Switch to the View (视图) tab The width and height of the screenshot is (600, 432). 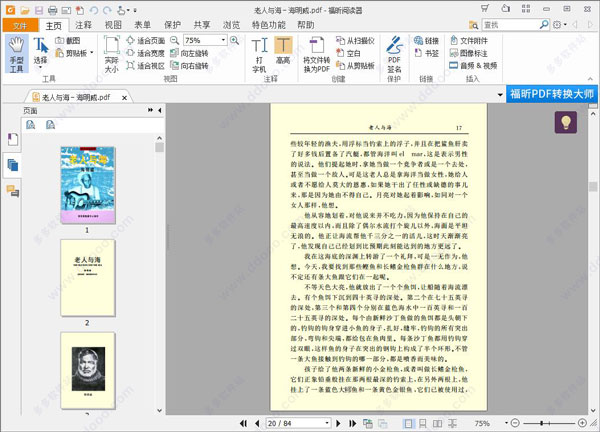[x=113, y=25]
